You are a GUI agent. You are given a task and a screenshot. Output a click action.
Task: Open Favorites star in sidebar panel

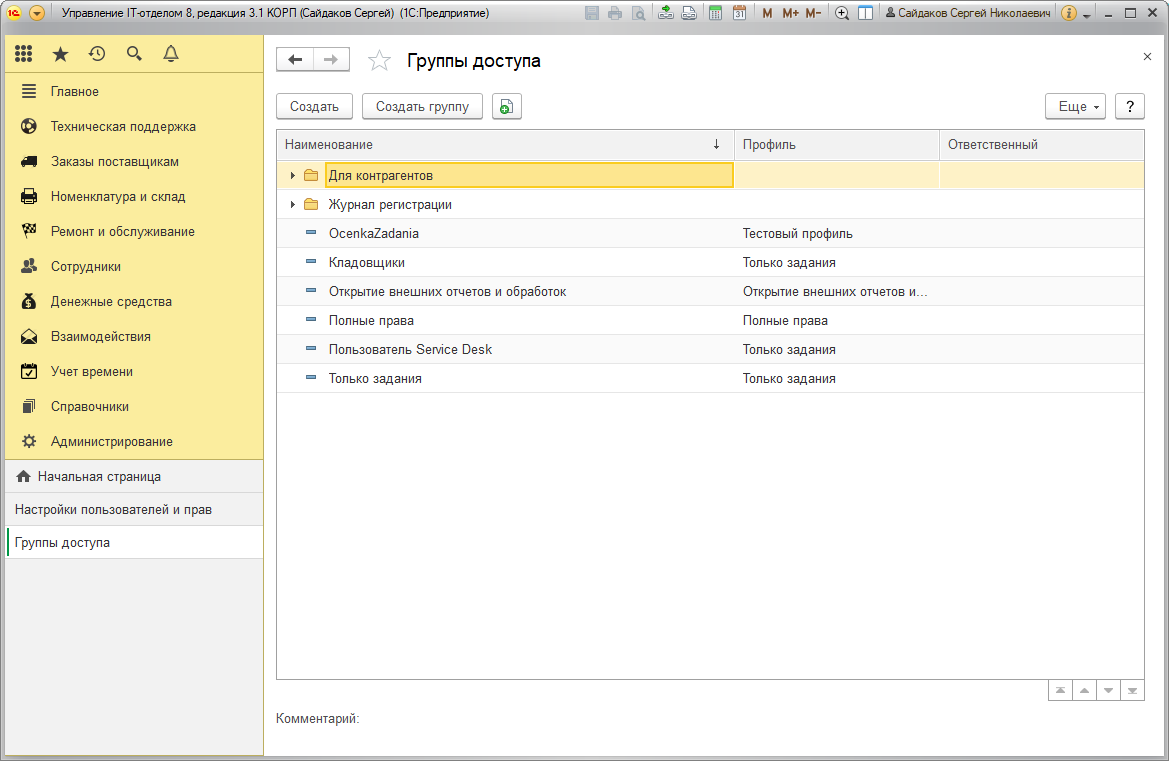(x=60, y=54)
